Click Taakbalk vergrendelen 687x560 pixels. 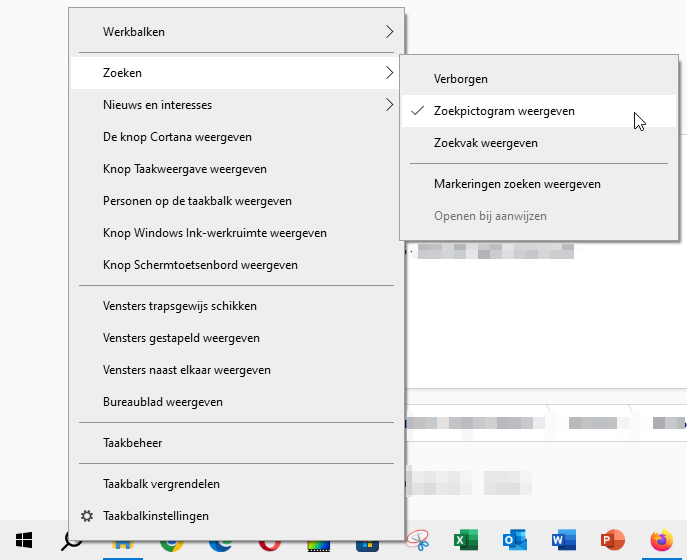[161, 484]
